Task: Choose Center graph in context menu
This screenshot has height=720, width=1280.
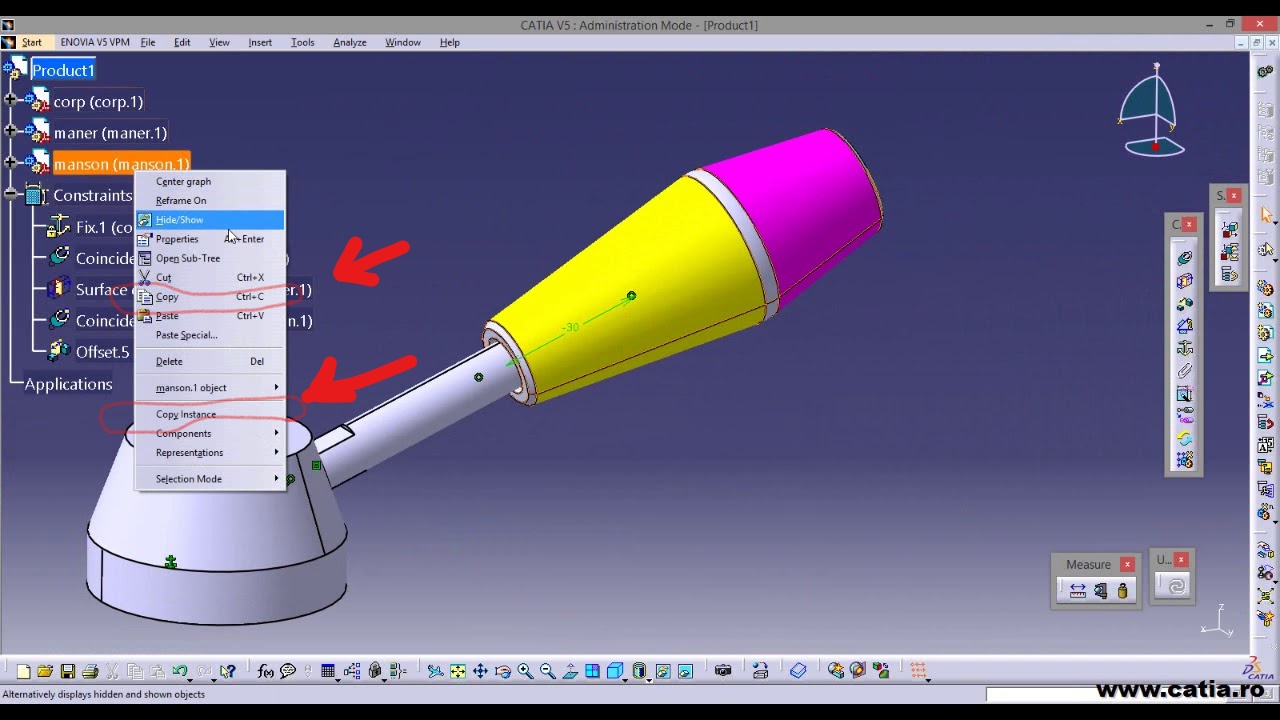Action: [210, 182]
